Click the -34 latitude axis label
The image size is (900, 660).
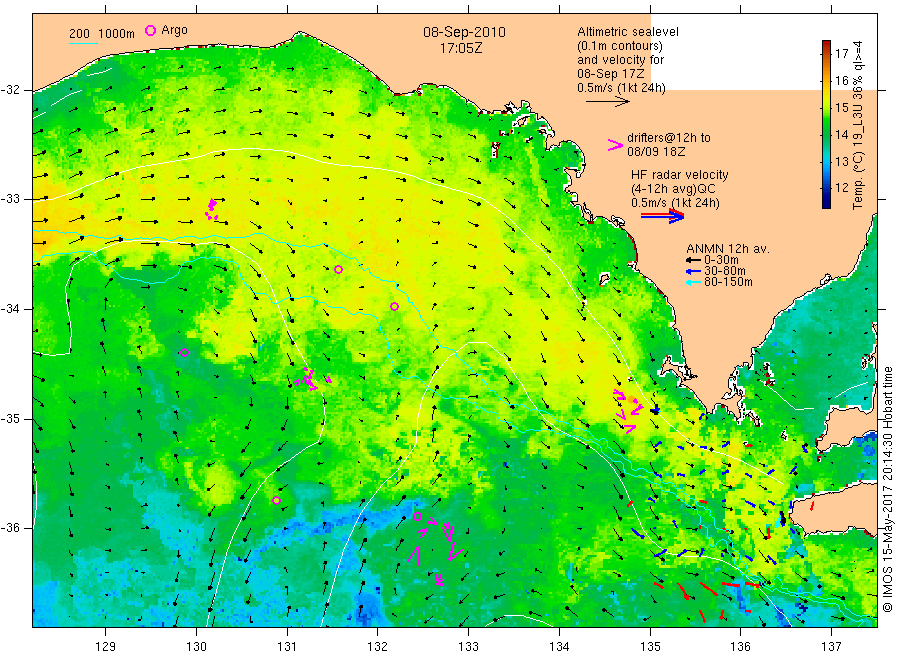click(10, 309)
